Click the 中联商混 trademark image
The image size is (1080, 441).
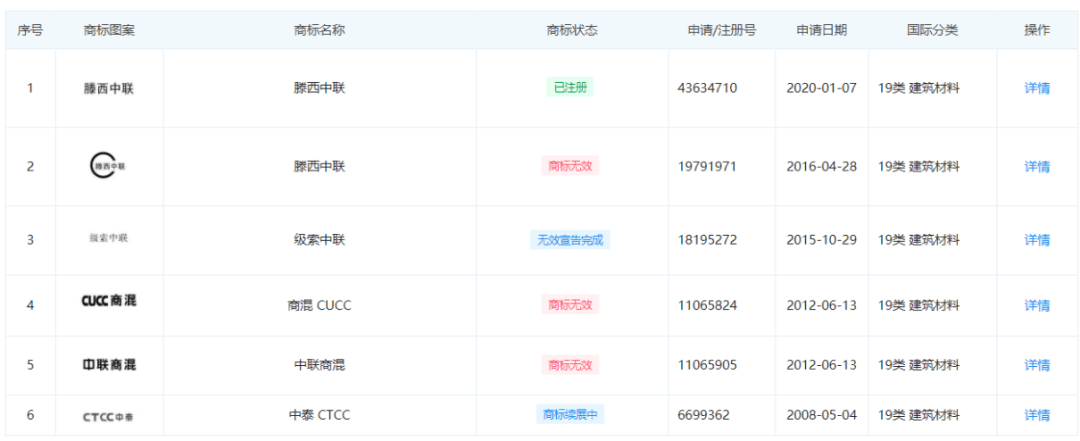[108, 365]
